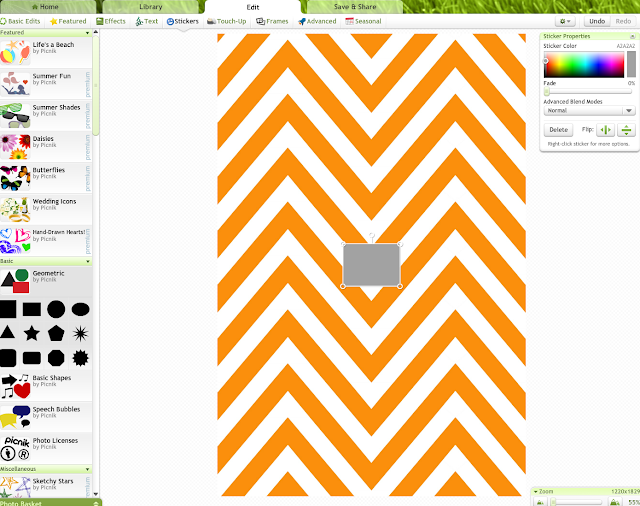The image size is (640, 506).
Task: Open Summer Shades sticker pack
Action: 46,115
